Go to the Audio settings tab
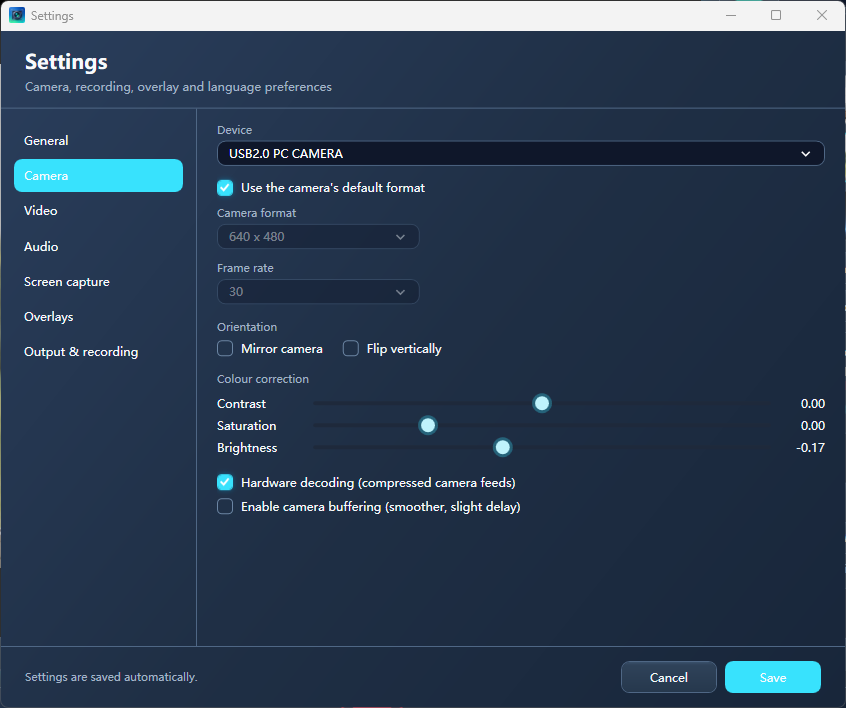 click(x=98, y=246)
